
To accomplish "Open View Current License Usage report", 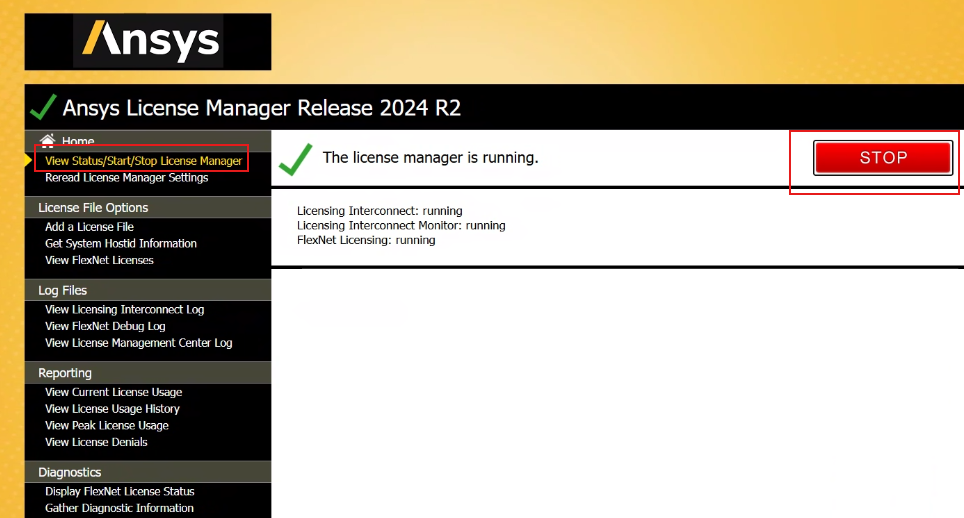I will coord(113,392).
